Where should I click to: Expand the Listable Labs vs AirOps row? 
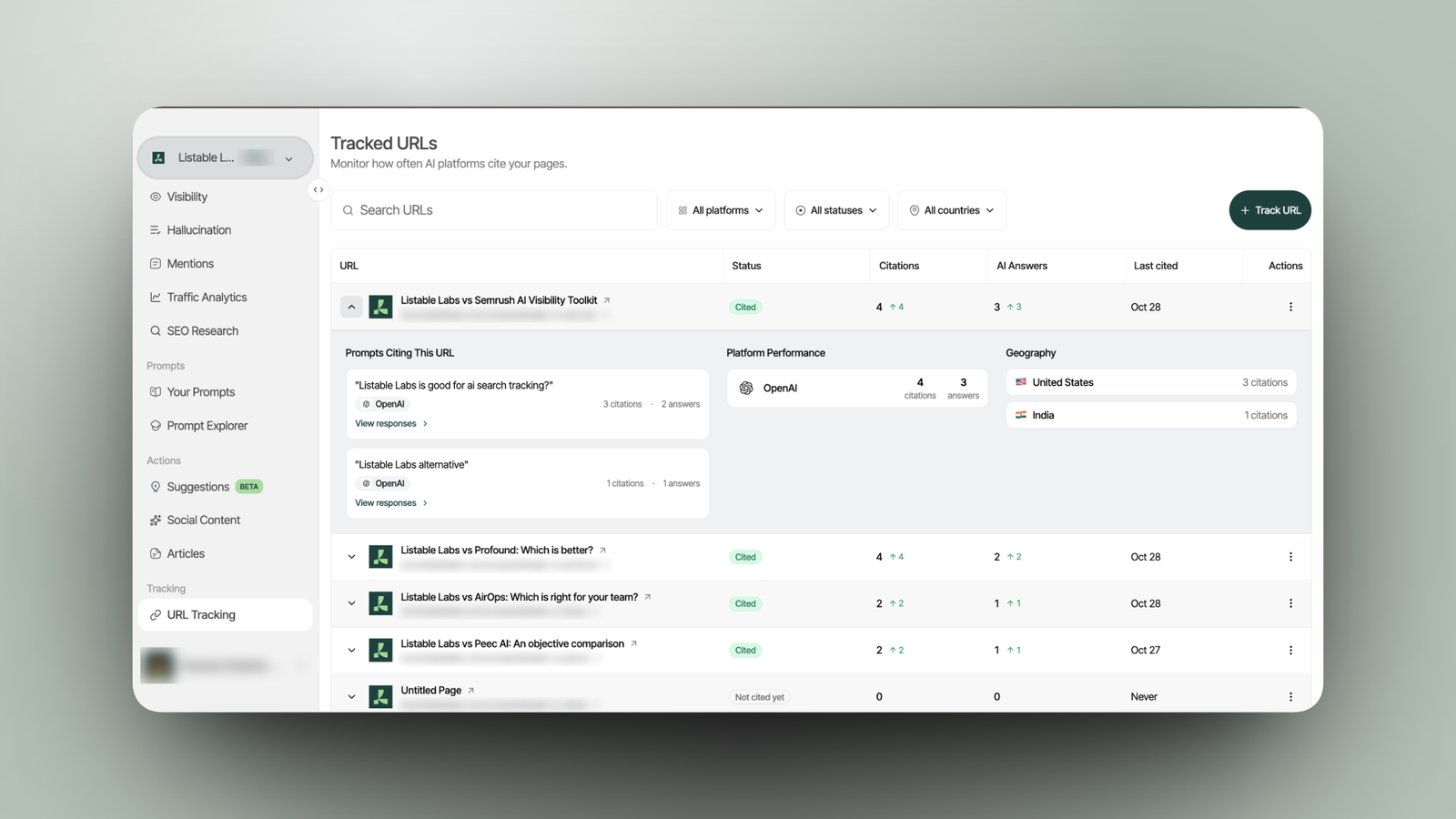pos(351,603)
